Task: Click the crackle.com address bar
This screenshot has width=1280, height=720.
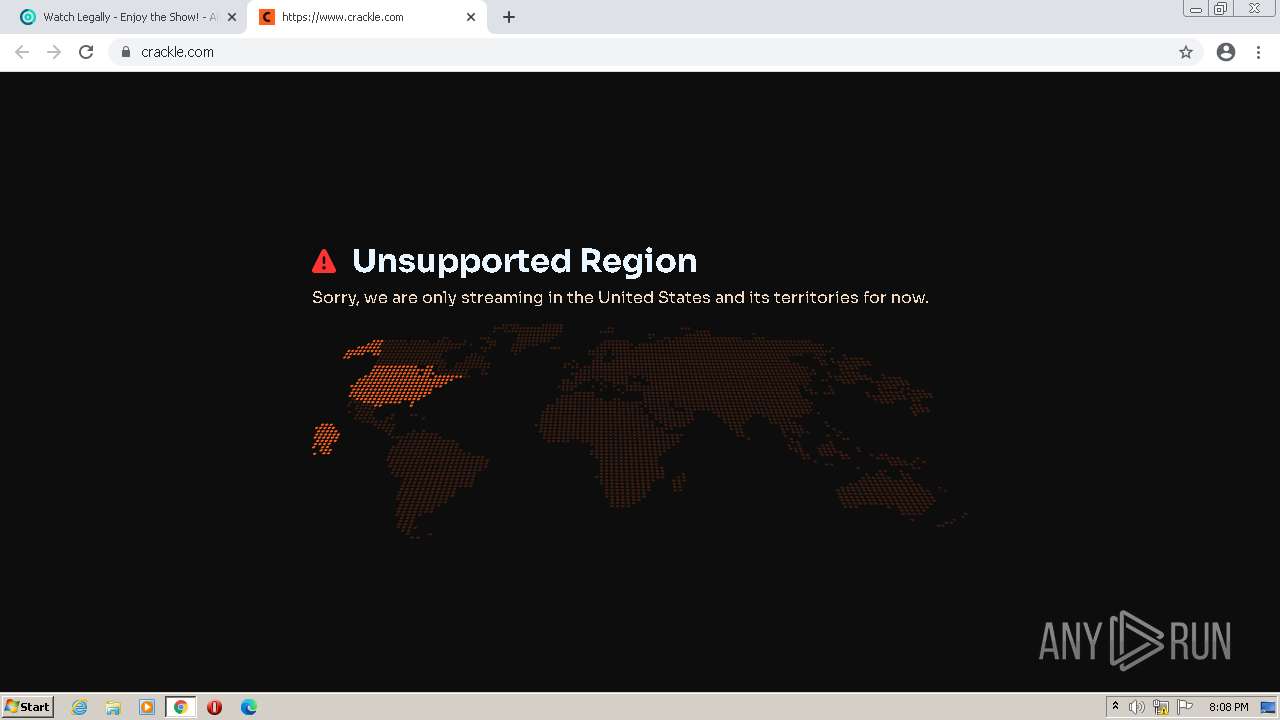Action: [655, 52]
